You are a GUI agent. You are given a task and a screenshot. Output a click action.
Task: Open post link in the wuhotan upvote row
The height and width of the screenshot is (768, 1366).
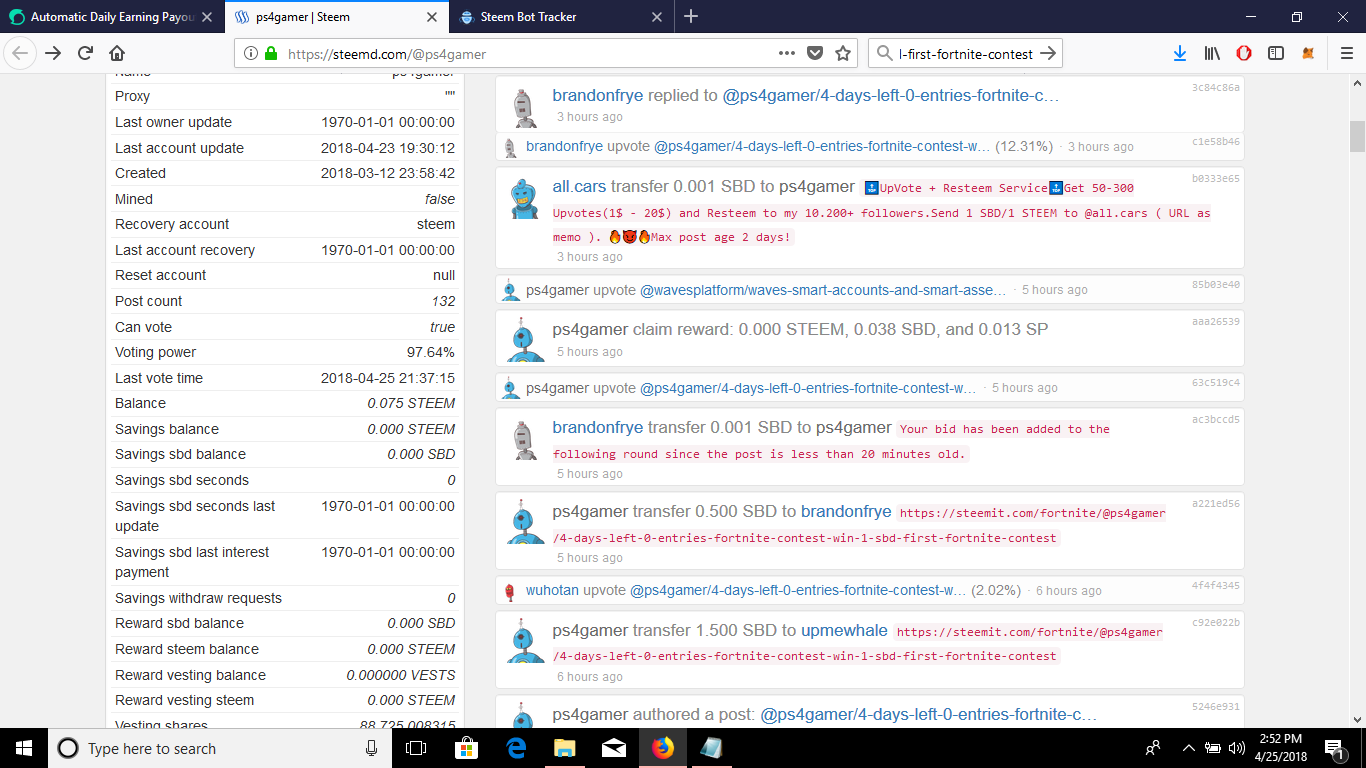pos(798,591)
